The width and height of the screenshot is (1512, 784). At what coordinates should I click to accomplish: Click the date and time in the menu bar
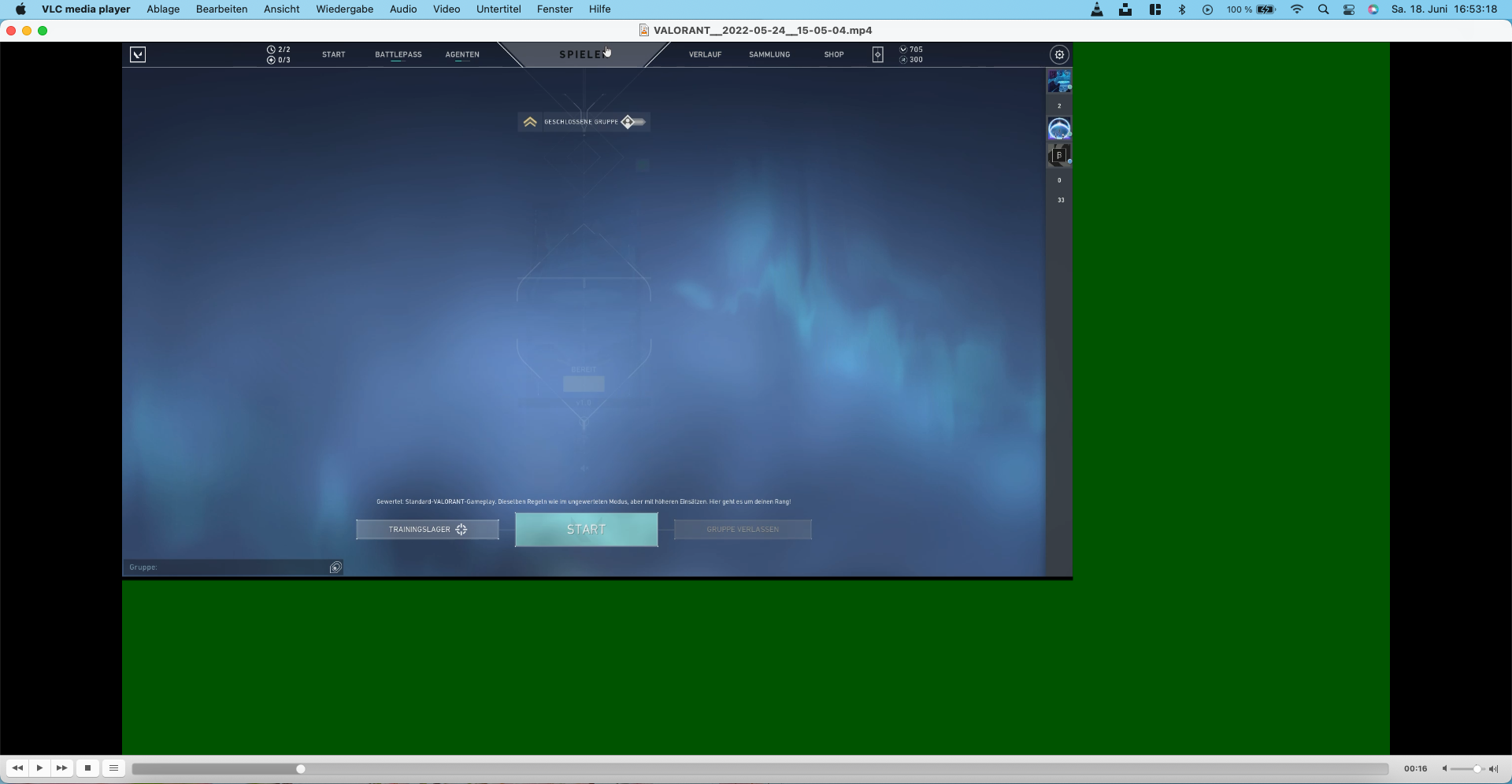[1444, 9]
